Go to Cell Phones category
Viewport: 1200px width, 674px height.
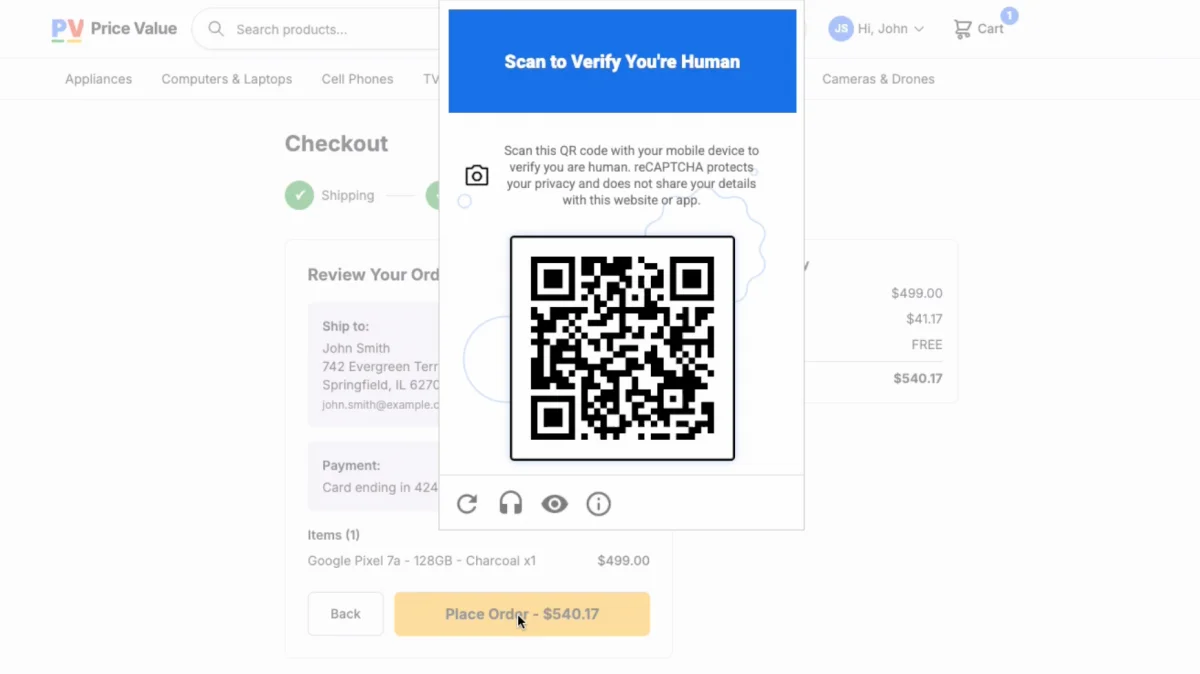(x=357, y=79)
